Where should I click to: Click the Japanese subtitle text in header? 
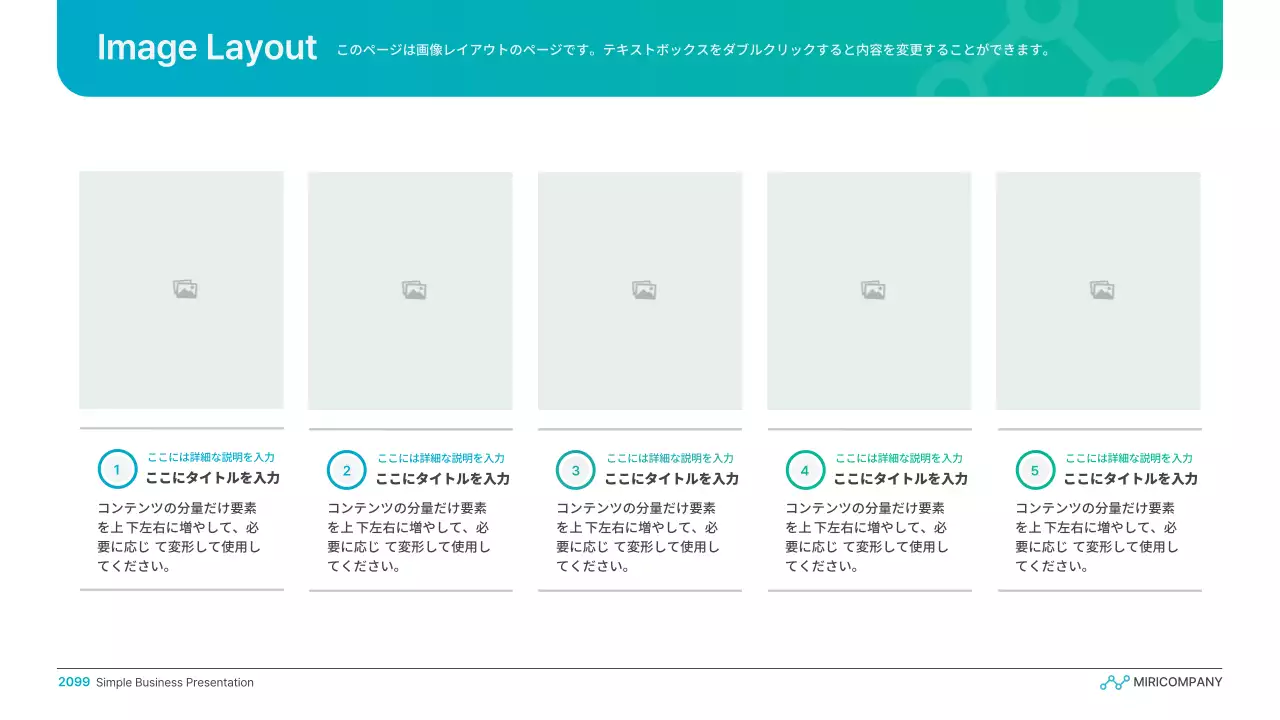pyautogui.click(x=693, y=49)
